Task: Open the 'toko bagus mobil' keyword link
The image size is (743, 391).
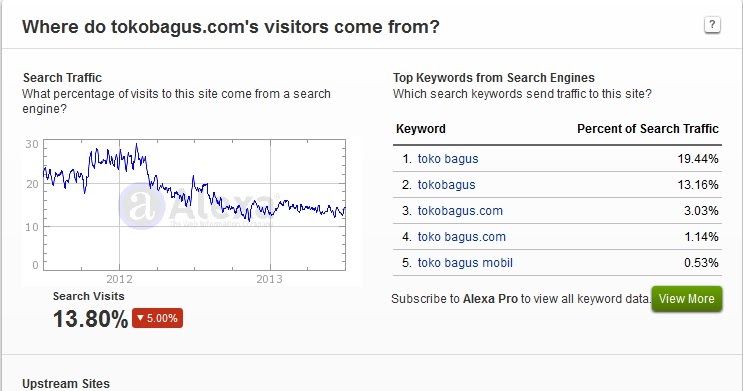Action: pos(465,263)
